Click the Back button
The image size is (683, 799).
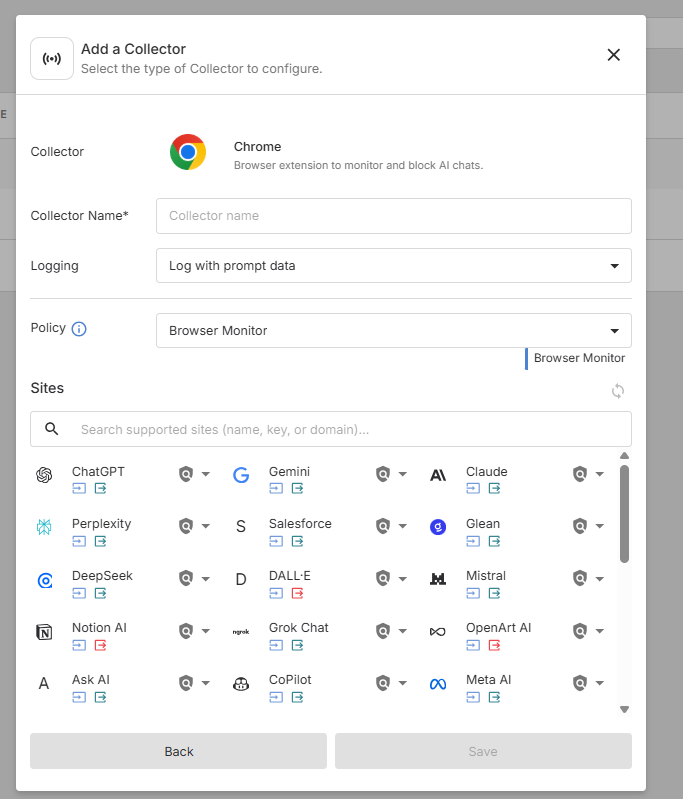pyautogui.click(x=178, y=751)
